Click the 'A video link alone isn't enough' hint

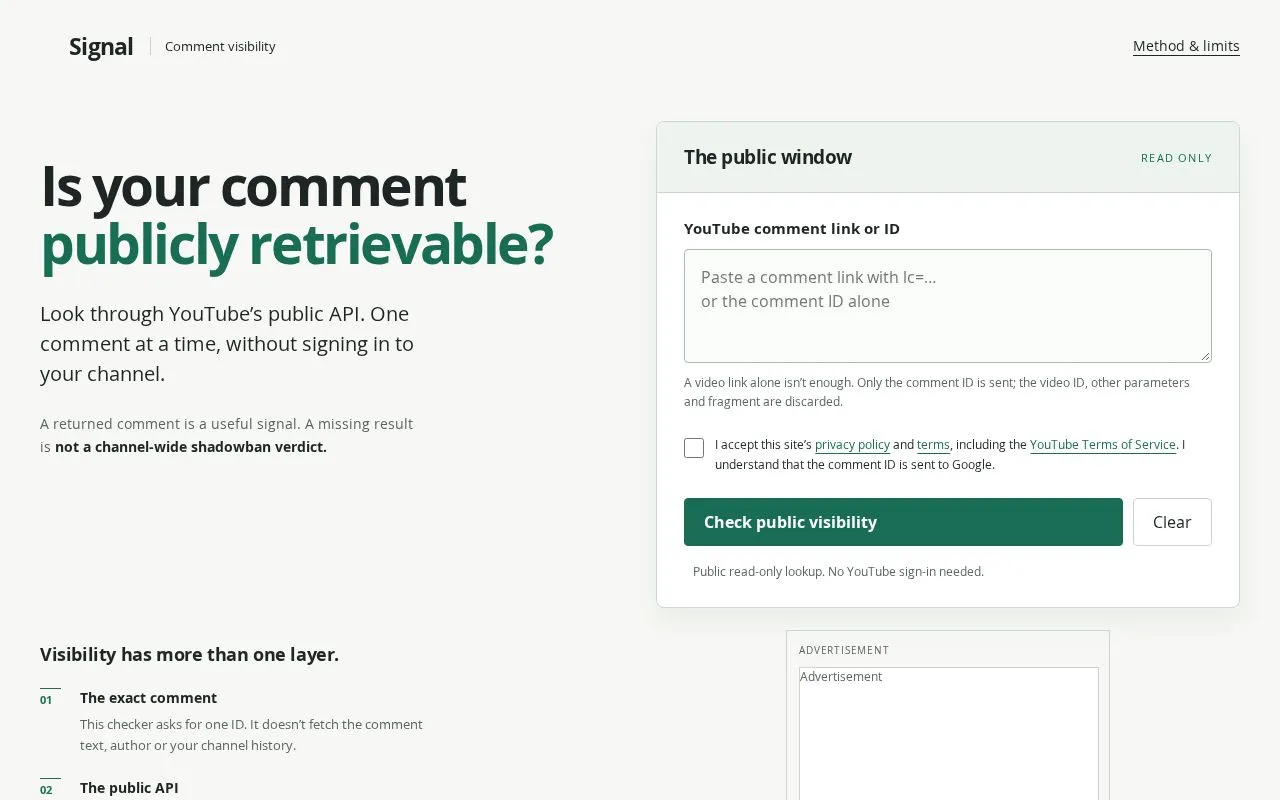click(937, 392)
